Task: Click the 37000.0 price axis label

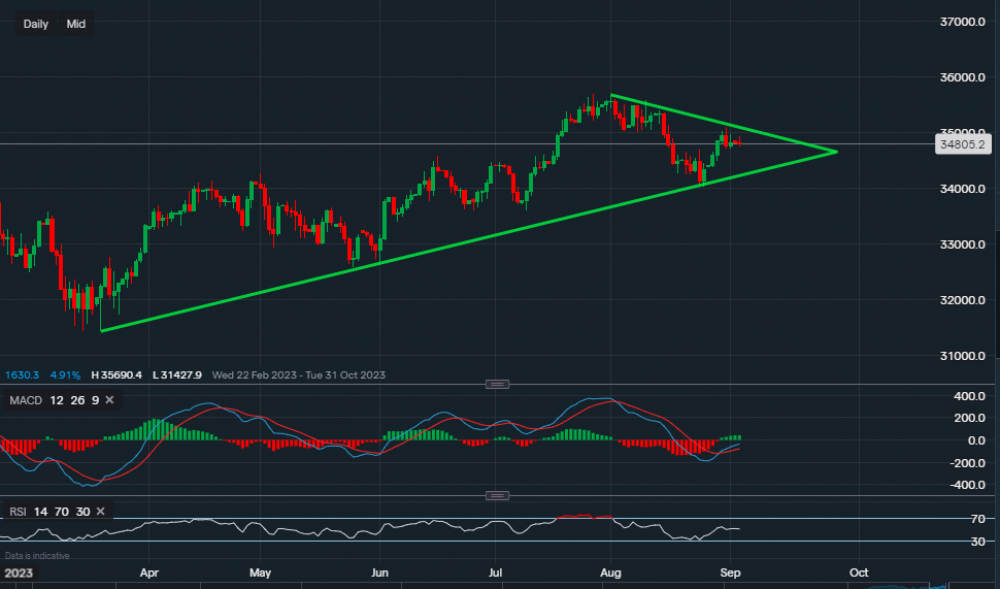Action: (964, 22)
